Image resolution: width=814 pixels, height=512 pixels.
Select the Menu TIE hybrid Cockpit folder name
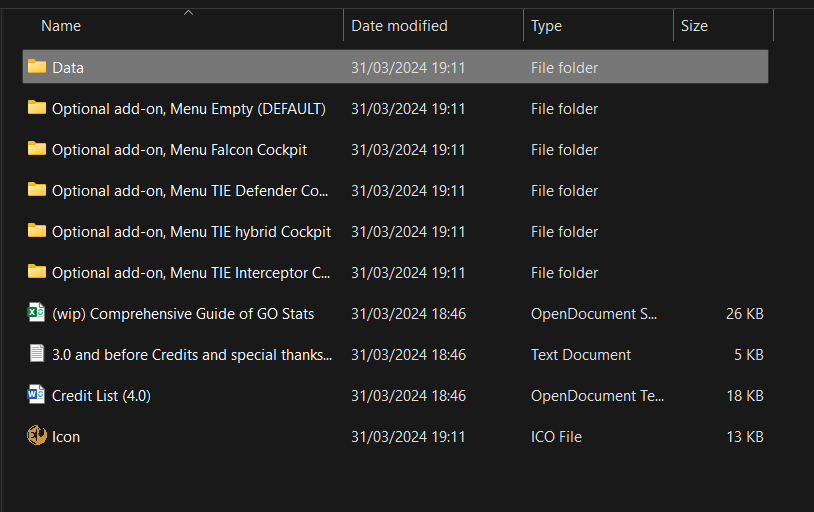[x=191, y=232]
